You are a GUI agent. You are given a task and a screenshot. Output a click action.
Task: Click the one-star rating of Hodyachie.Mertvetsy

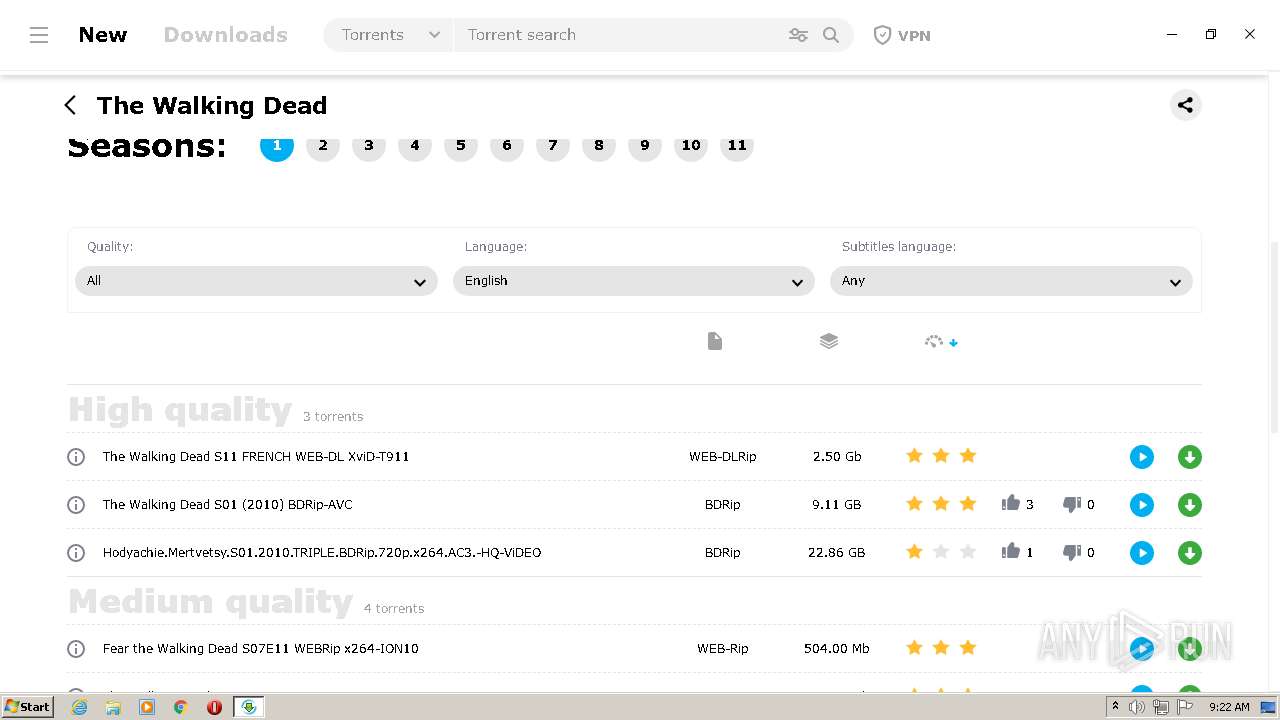click(x=941, y=552)
